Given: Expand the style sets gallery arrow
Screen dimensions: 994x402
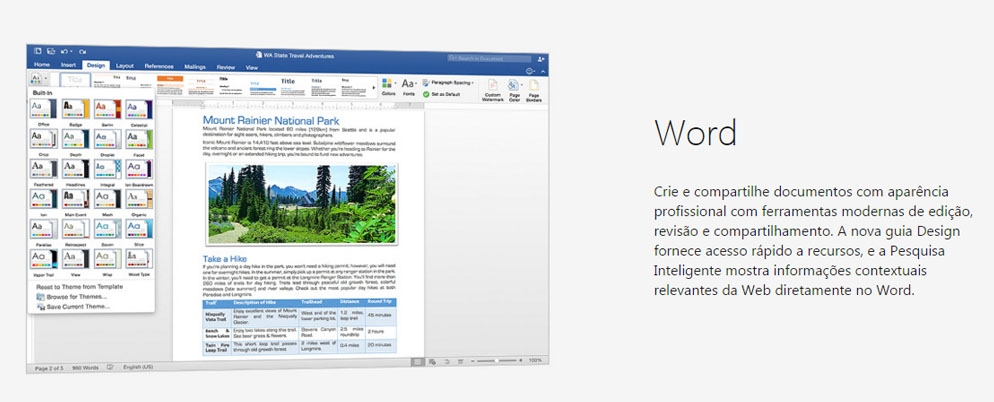Looking at the screenshot, I should pos(373,86).
